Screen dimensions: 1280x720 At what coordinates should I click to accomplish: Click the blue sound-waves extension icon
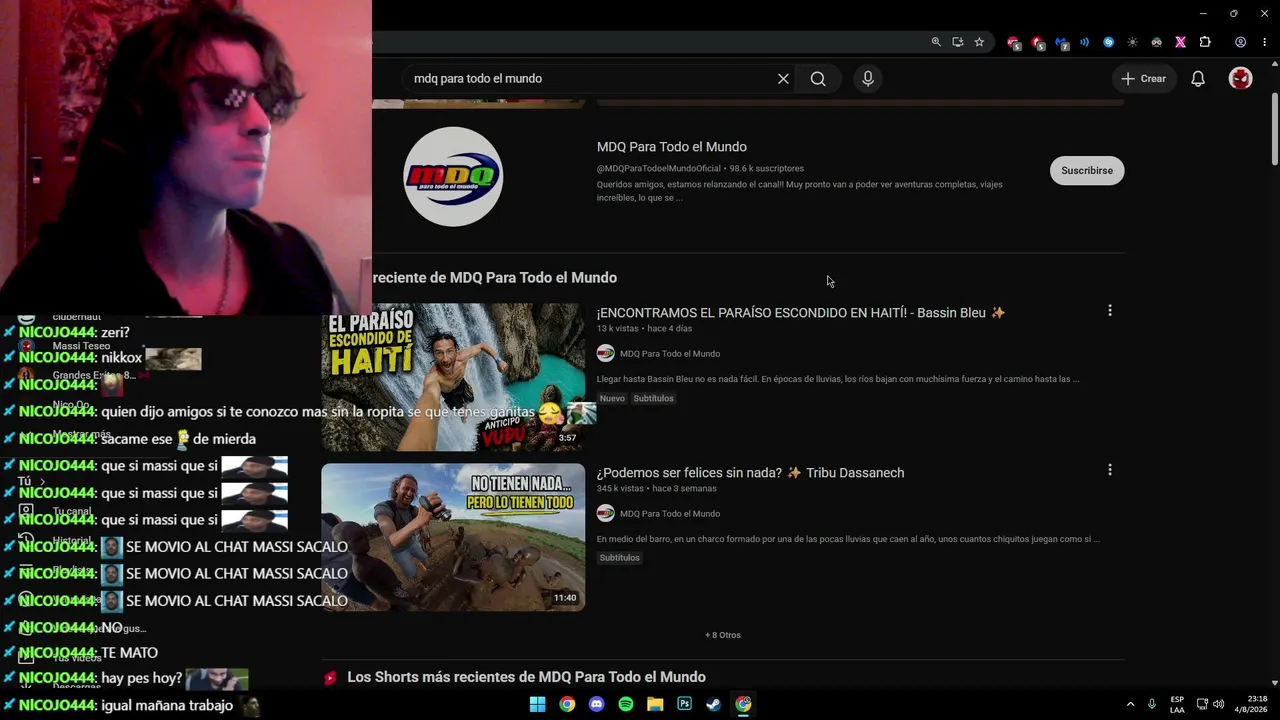[1084, 42]
